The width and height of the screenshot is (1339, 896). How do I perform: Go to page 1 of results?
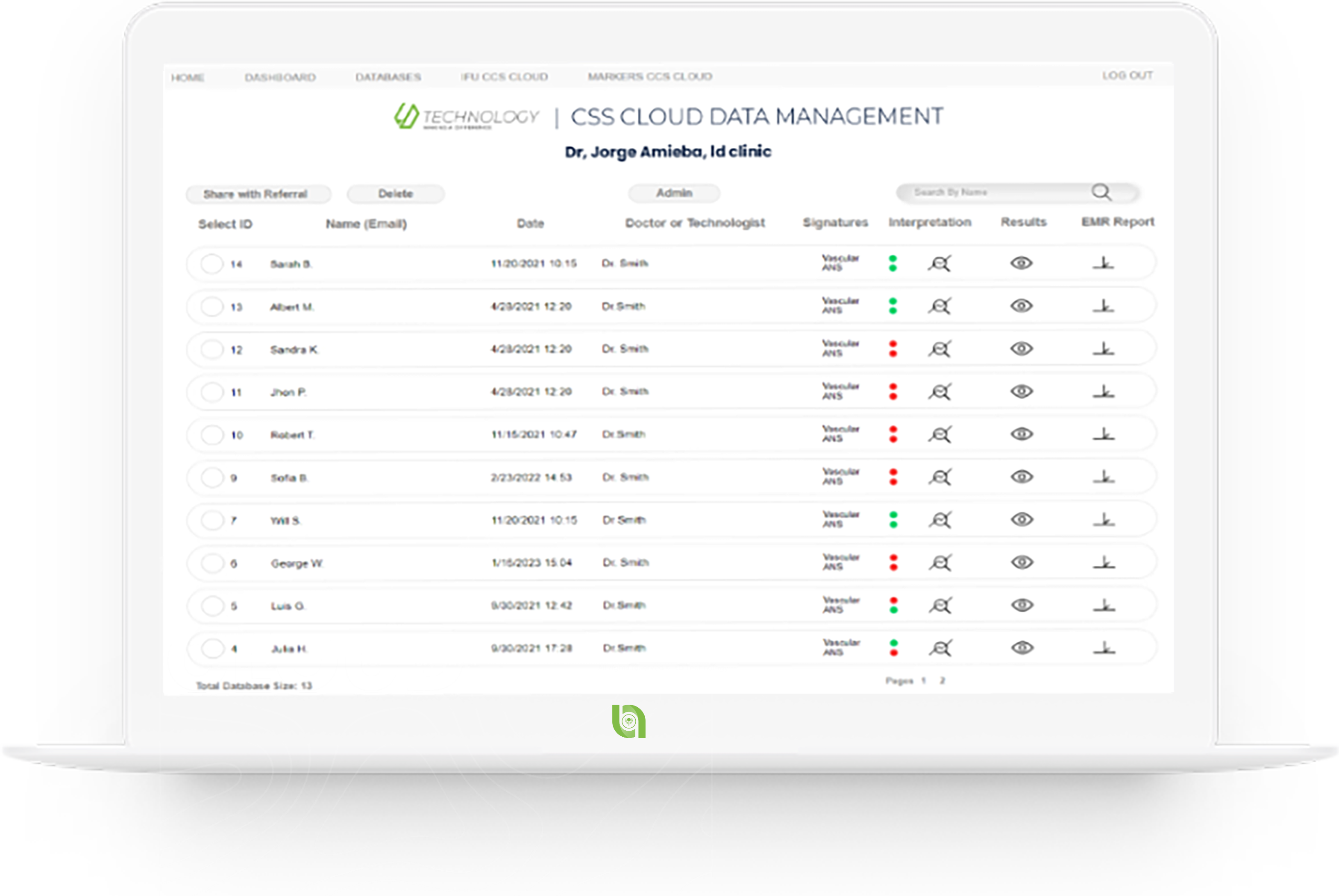tap(924, 681)
